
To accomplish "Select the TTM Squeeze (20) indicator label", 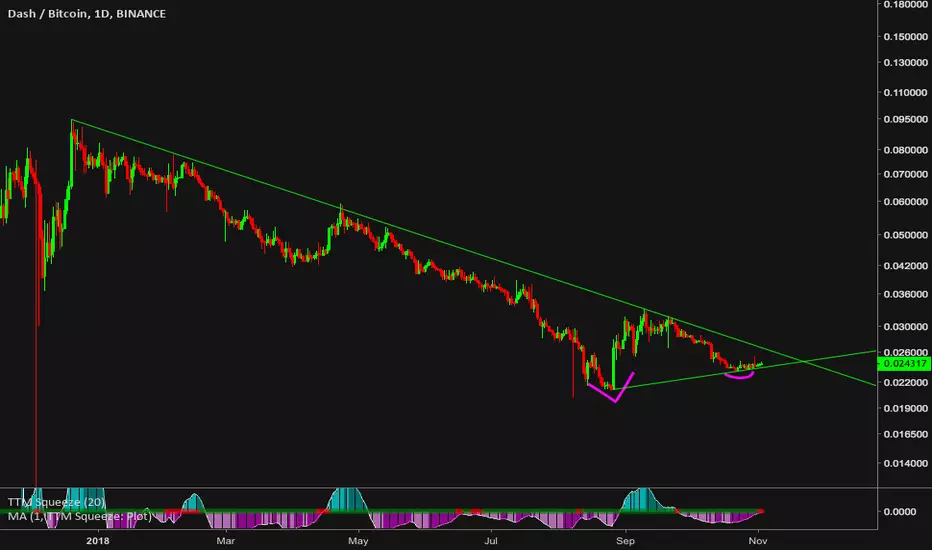I will [56, 502].
